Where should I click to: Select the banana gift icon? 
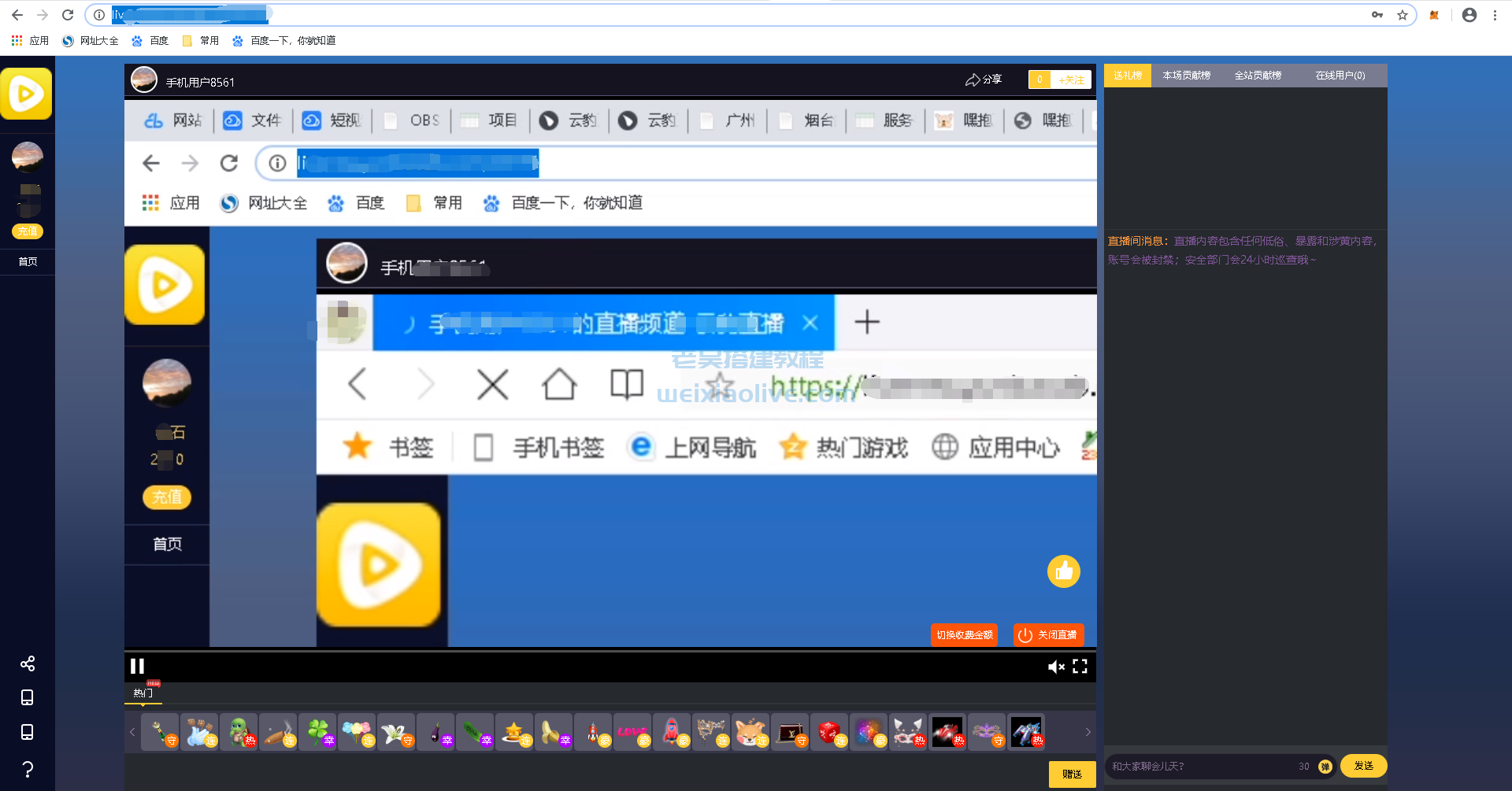(554, 730)
